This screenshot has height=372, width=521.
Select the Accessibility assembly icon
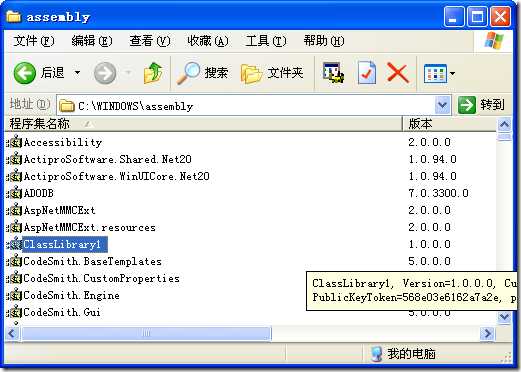(x=14, y=142)
